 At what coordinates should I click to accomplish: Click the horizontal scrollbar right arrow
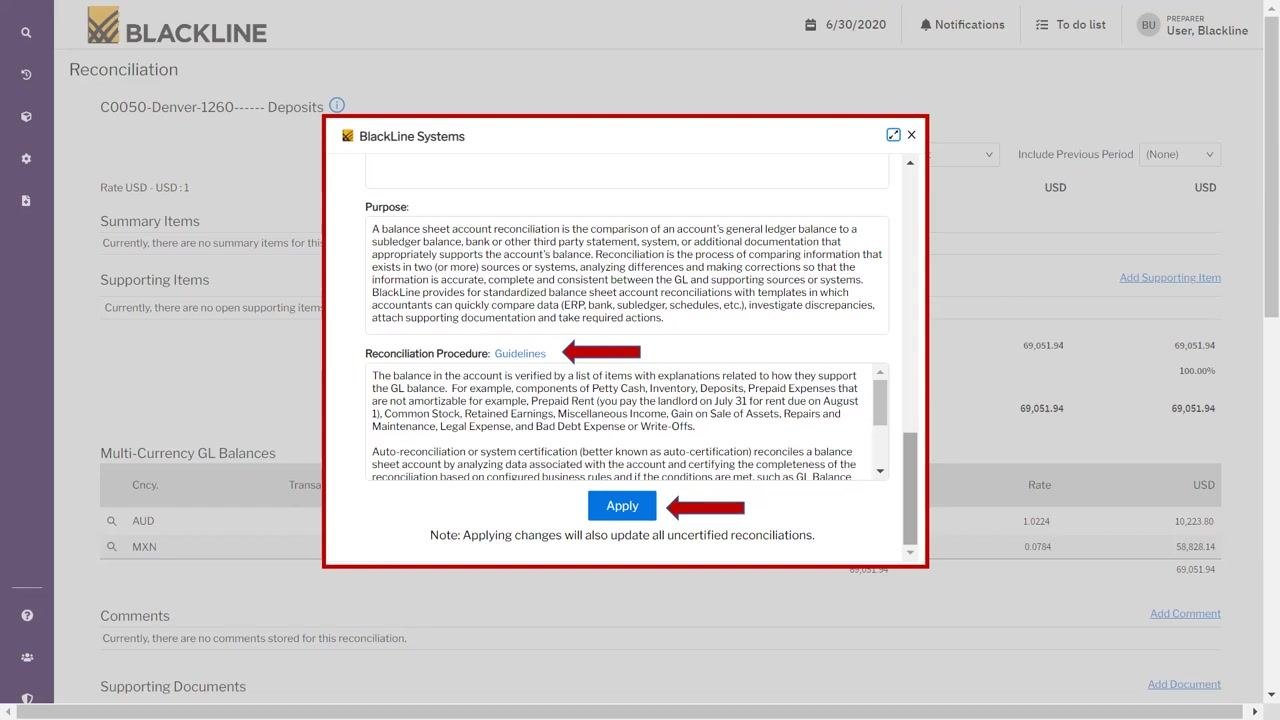point(1256,712)
